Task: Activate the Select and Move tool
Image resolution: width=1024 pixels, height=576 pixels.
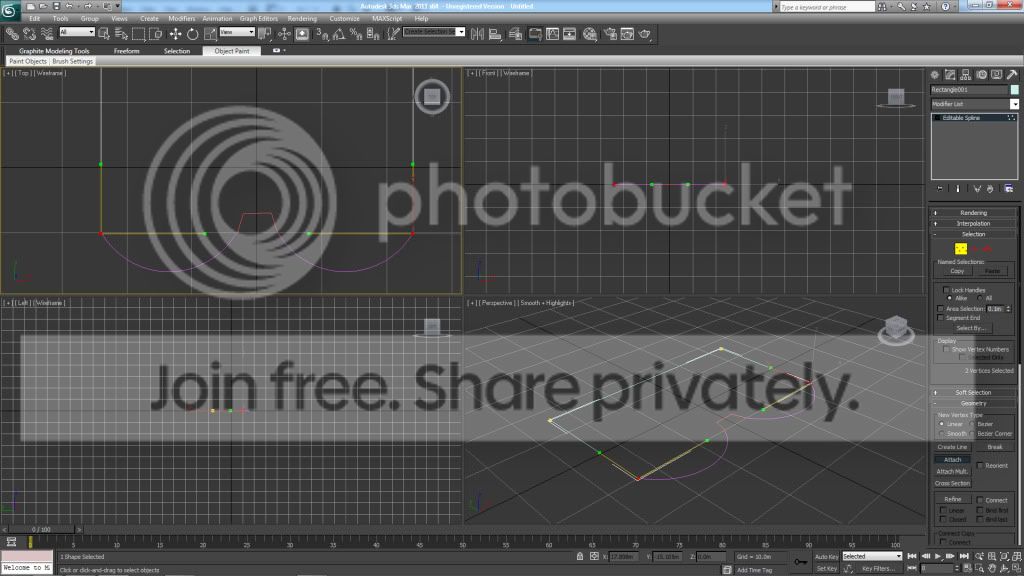Action: [x=175, y=34]
